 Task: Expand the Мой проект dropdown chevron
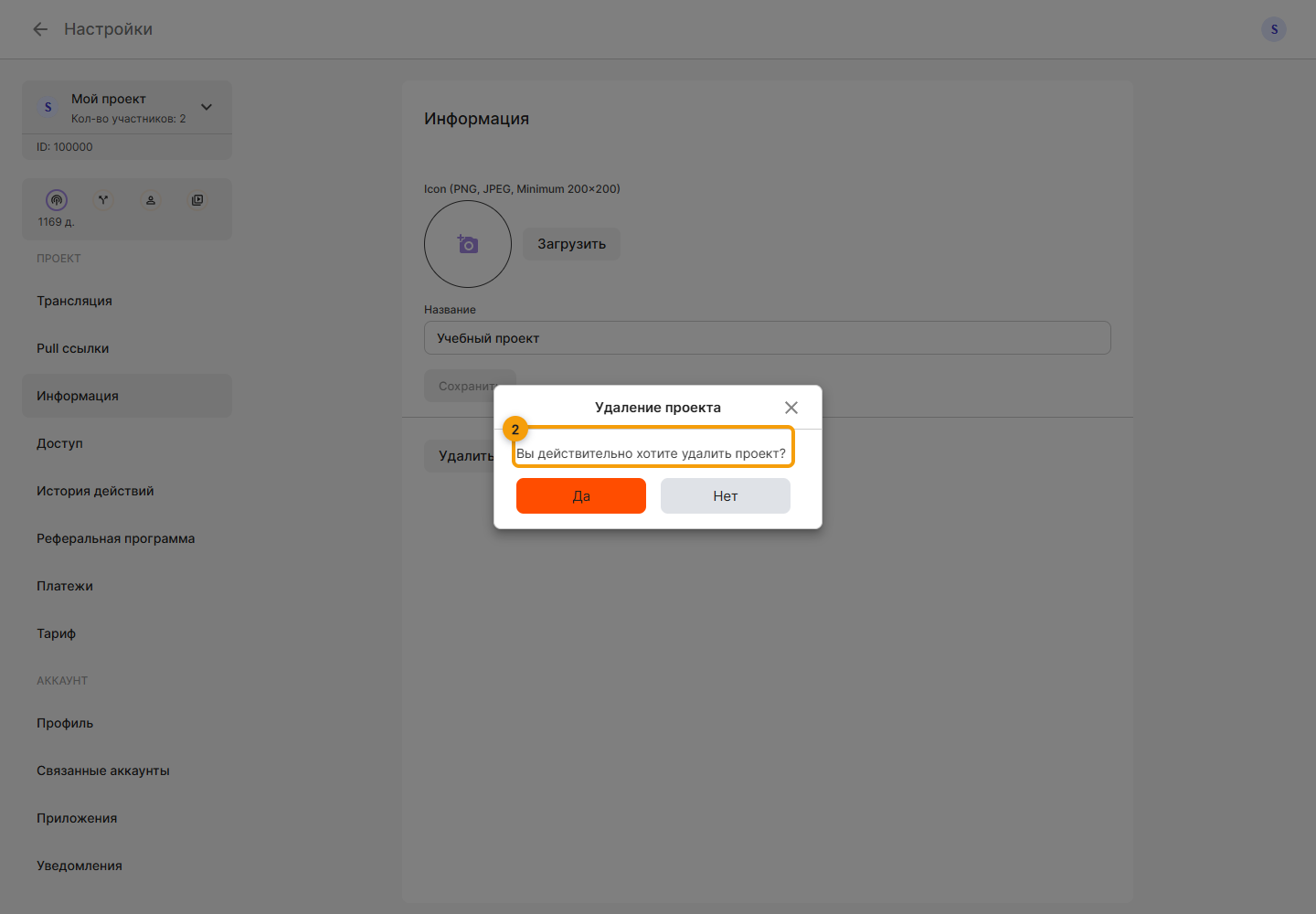point(207,107)
